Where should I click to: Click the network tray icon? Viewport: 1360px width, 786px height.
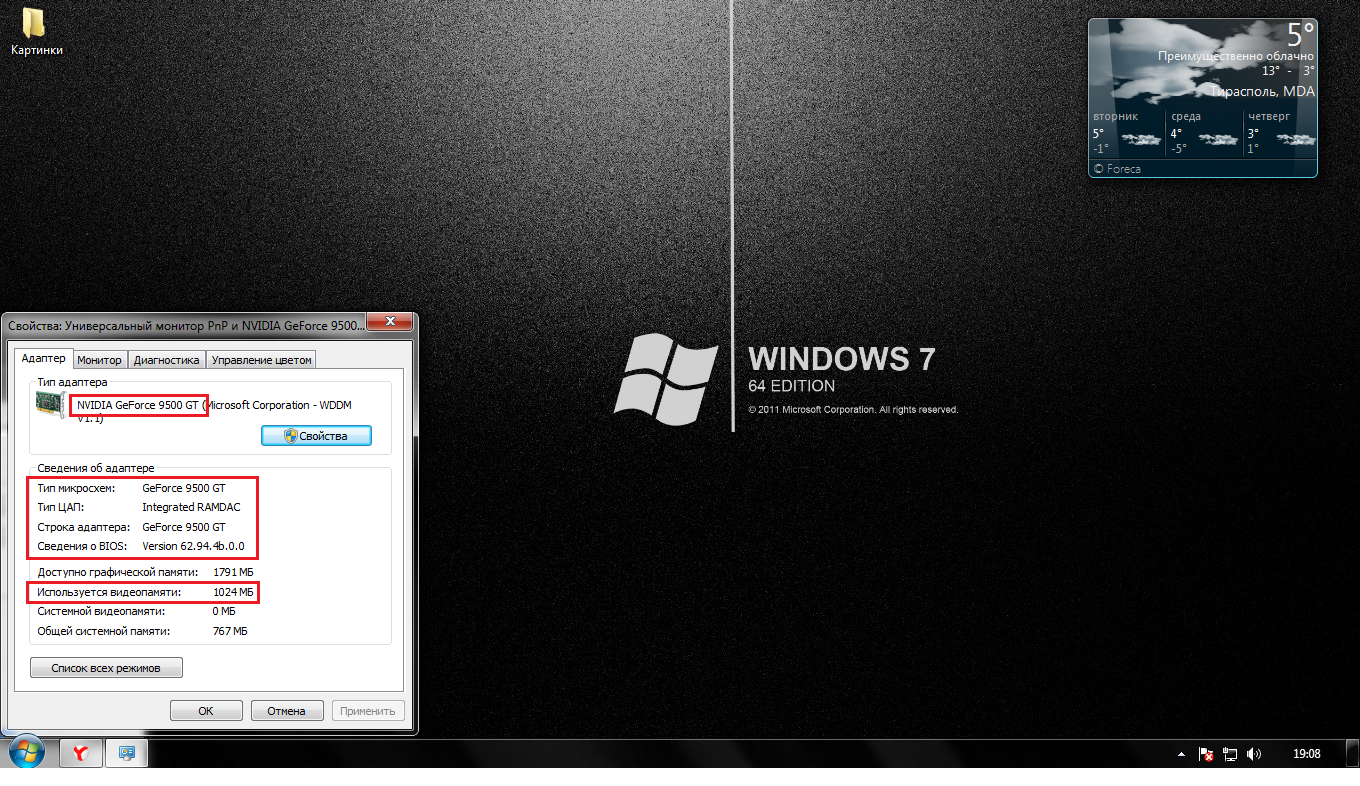pyautogui.click(x=1230, y=754)
